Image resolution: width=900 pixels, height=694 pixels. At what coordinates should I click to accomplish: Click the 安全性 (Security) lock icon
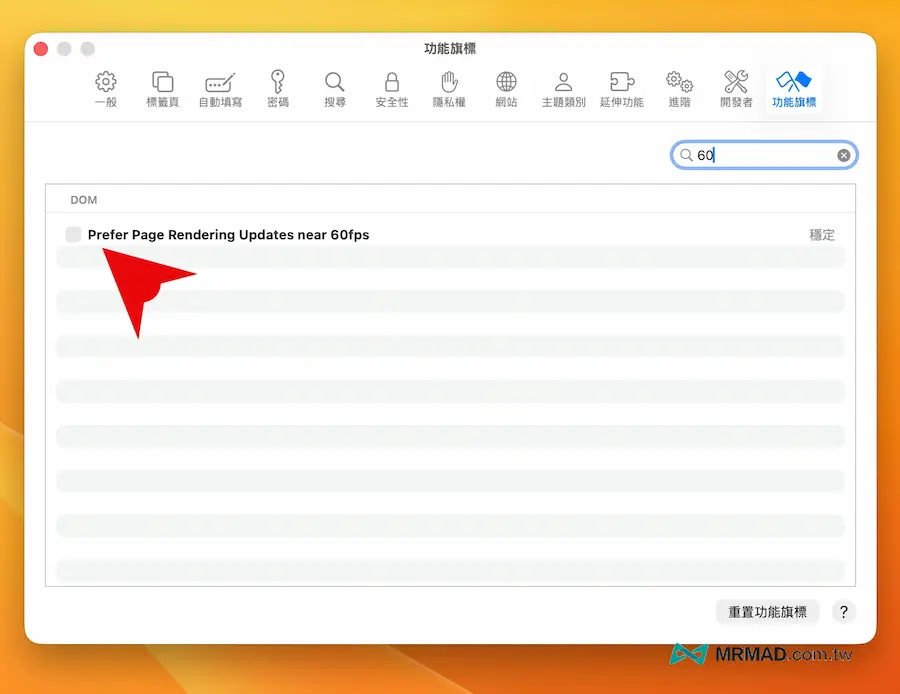coord(391,87)
